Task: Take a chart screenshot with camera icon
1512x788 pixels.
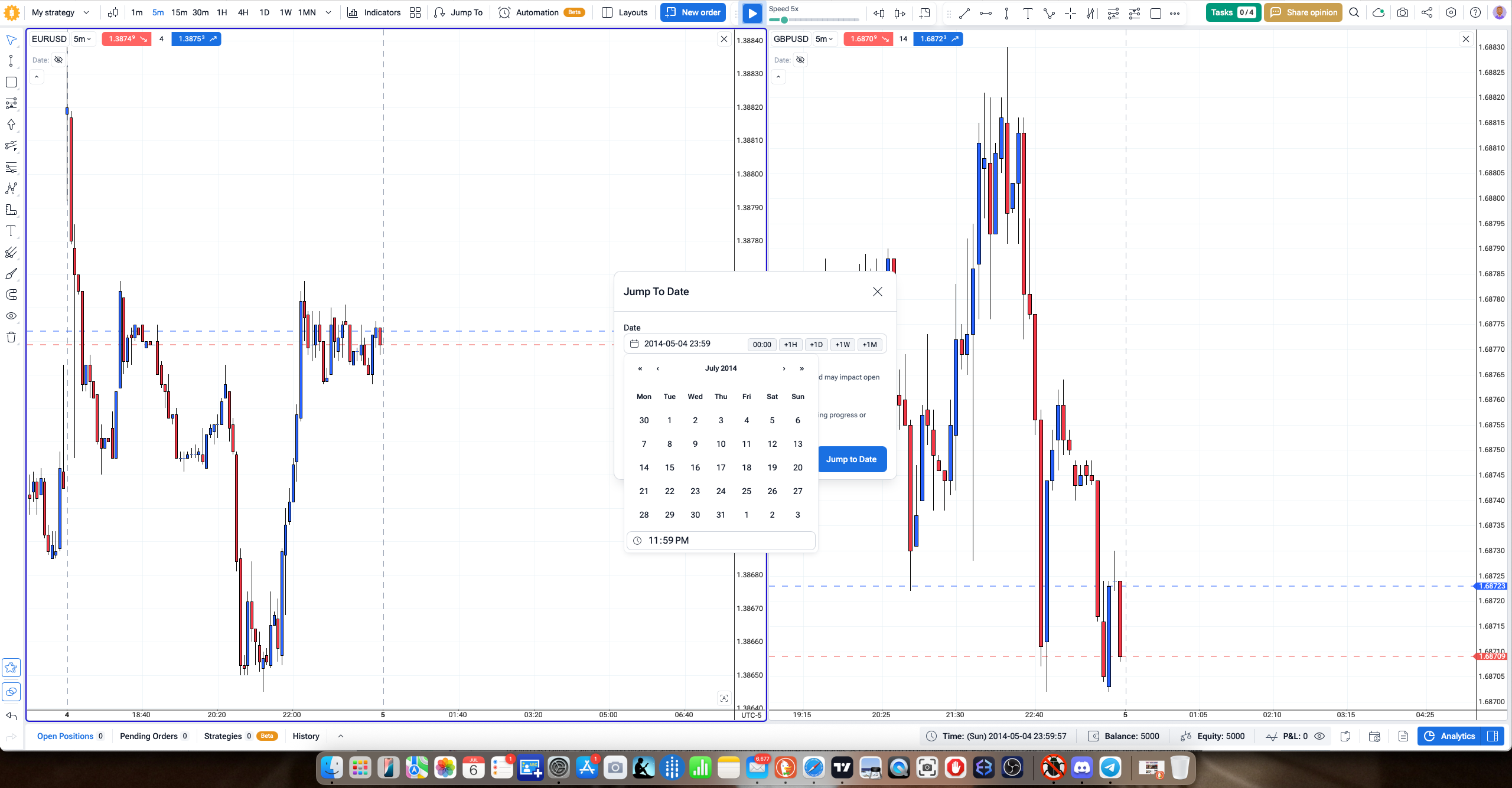Action: (1403, 12)
